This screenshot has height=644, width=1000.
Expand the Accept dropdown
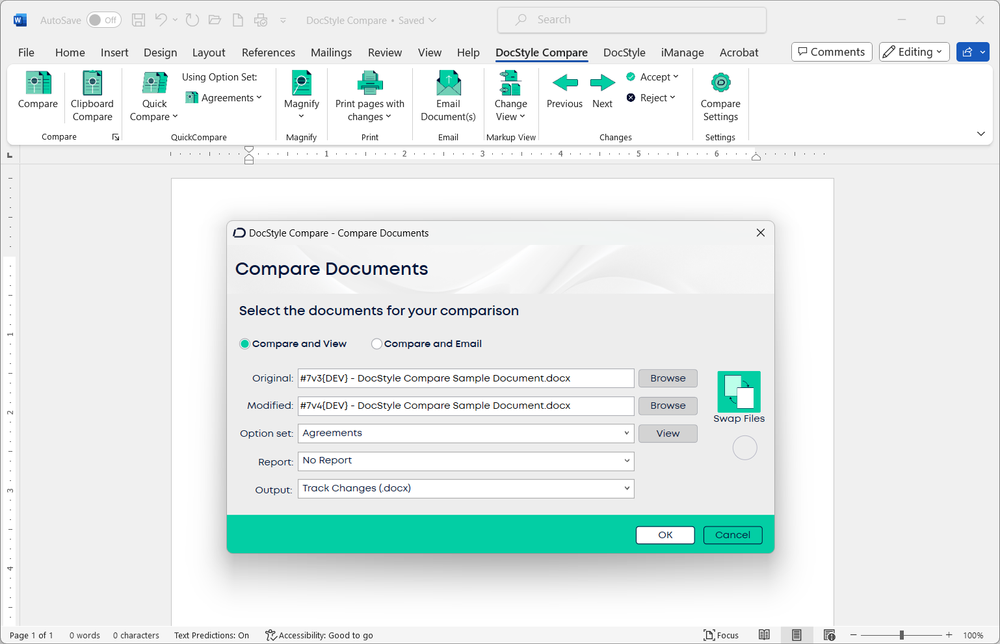point(675,77)
